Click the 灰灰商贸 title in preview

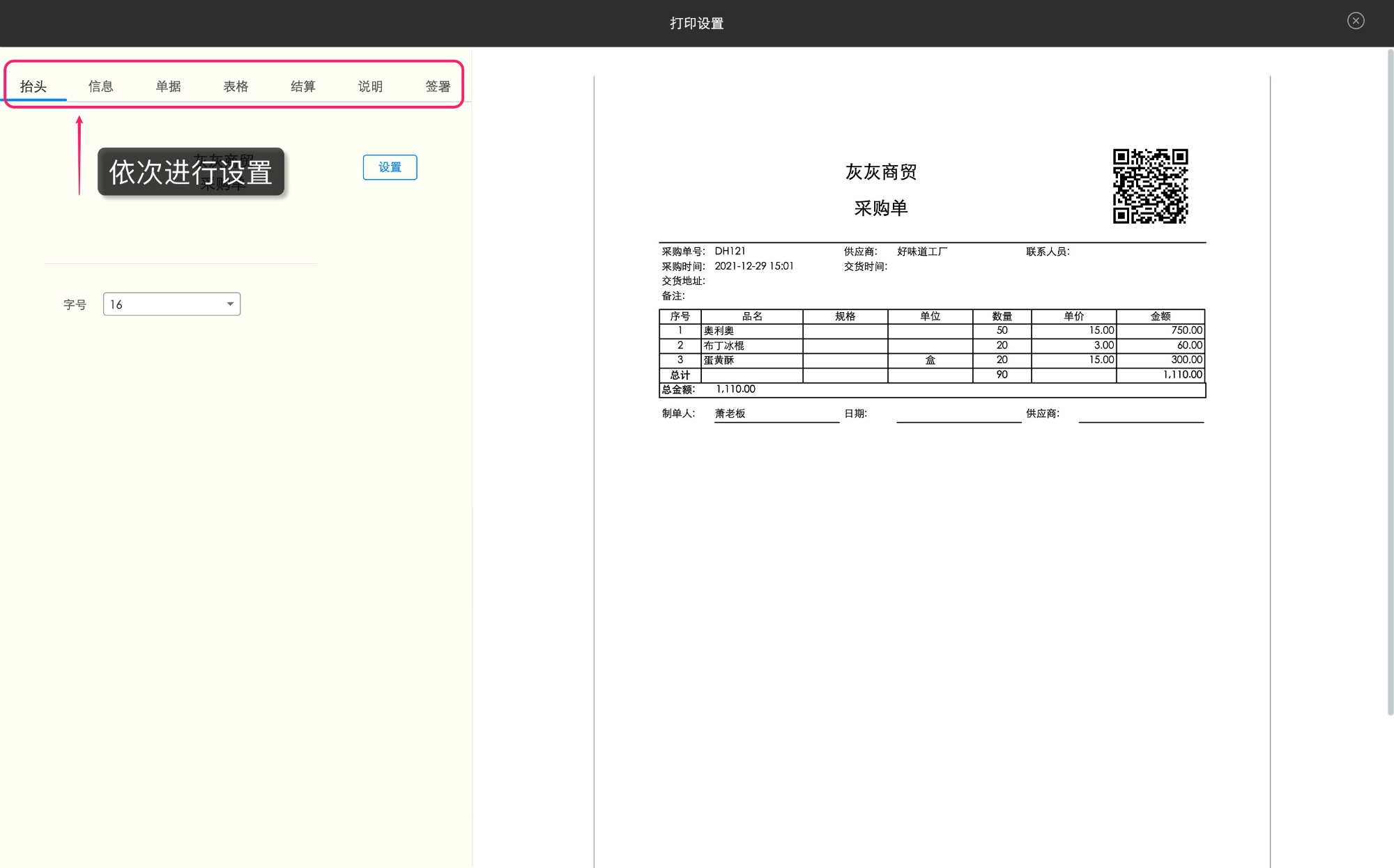(881, 172)
